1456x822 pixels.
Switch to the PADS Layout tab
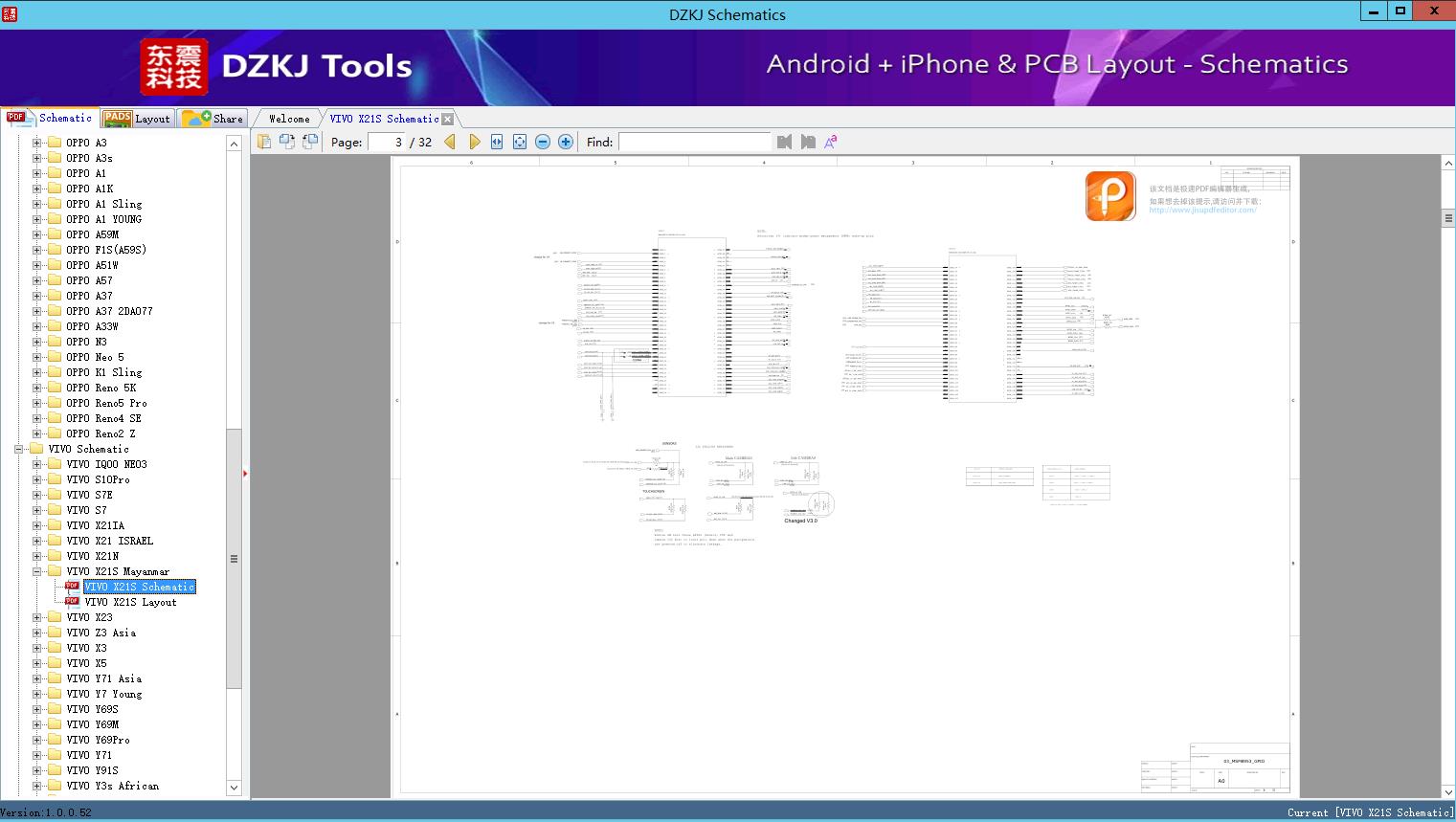137,119
